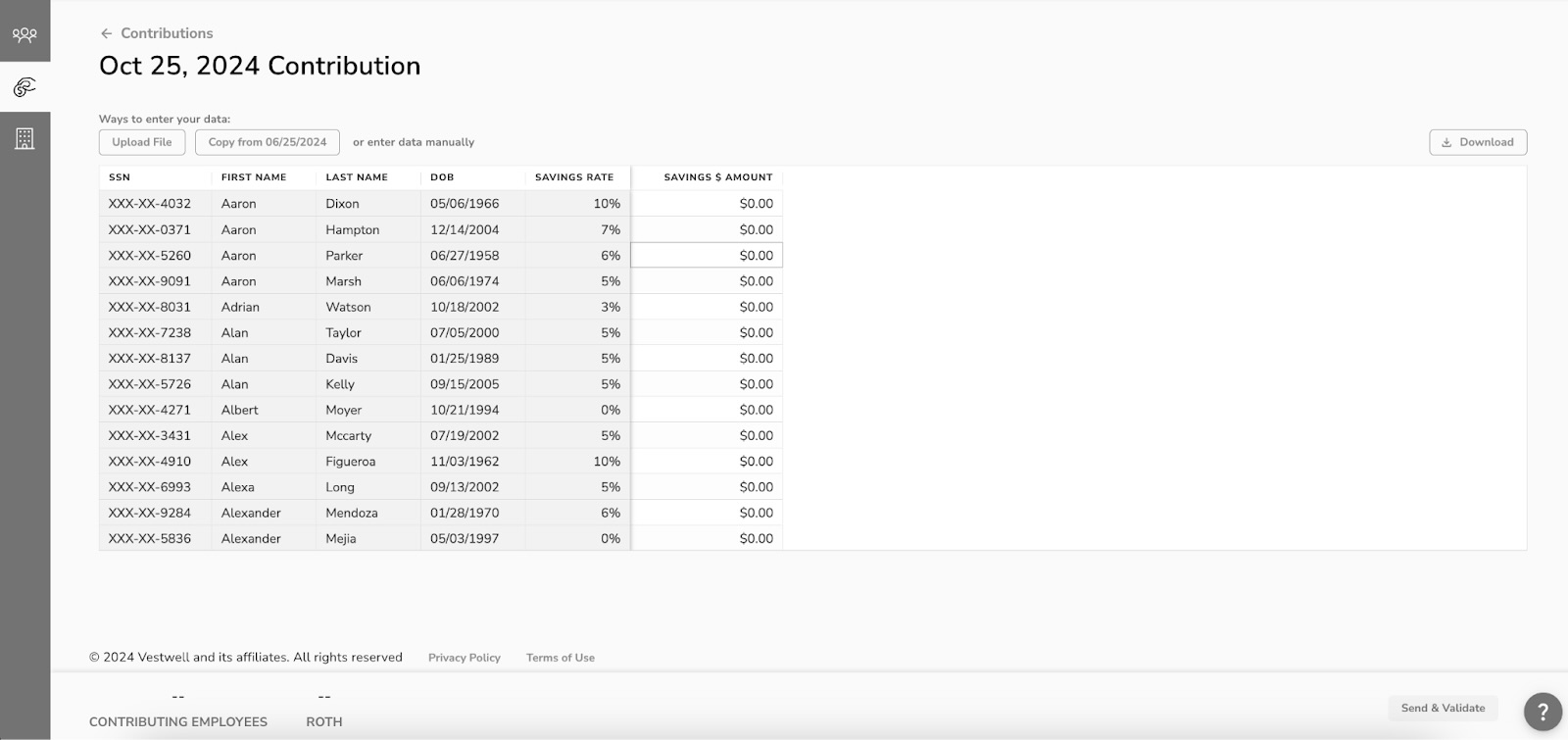The height and width of the screenshot is (740, 1568).
Task: Click the Savings Rate column header
Action: point(573,177)
